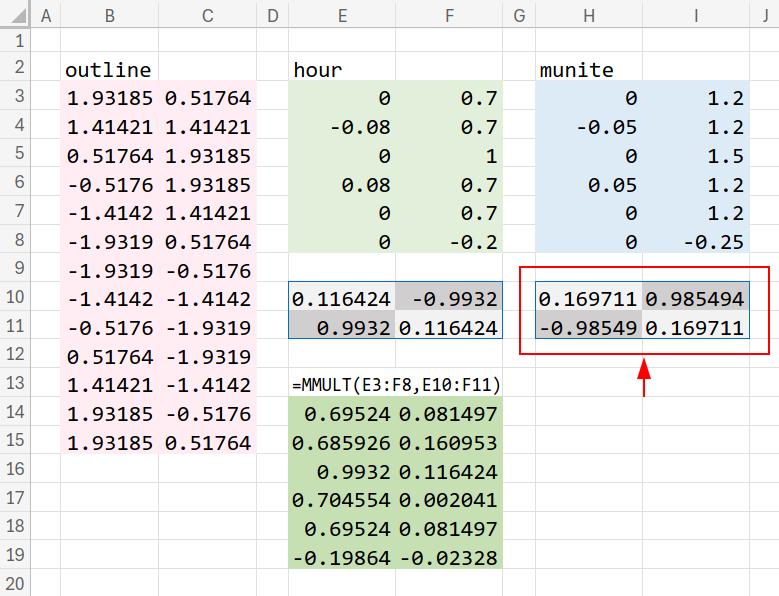Click cell I10 containing 0.985494
The width and height of the screenshot is (779, 596).
pos(696,298)
